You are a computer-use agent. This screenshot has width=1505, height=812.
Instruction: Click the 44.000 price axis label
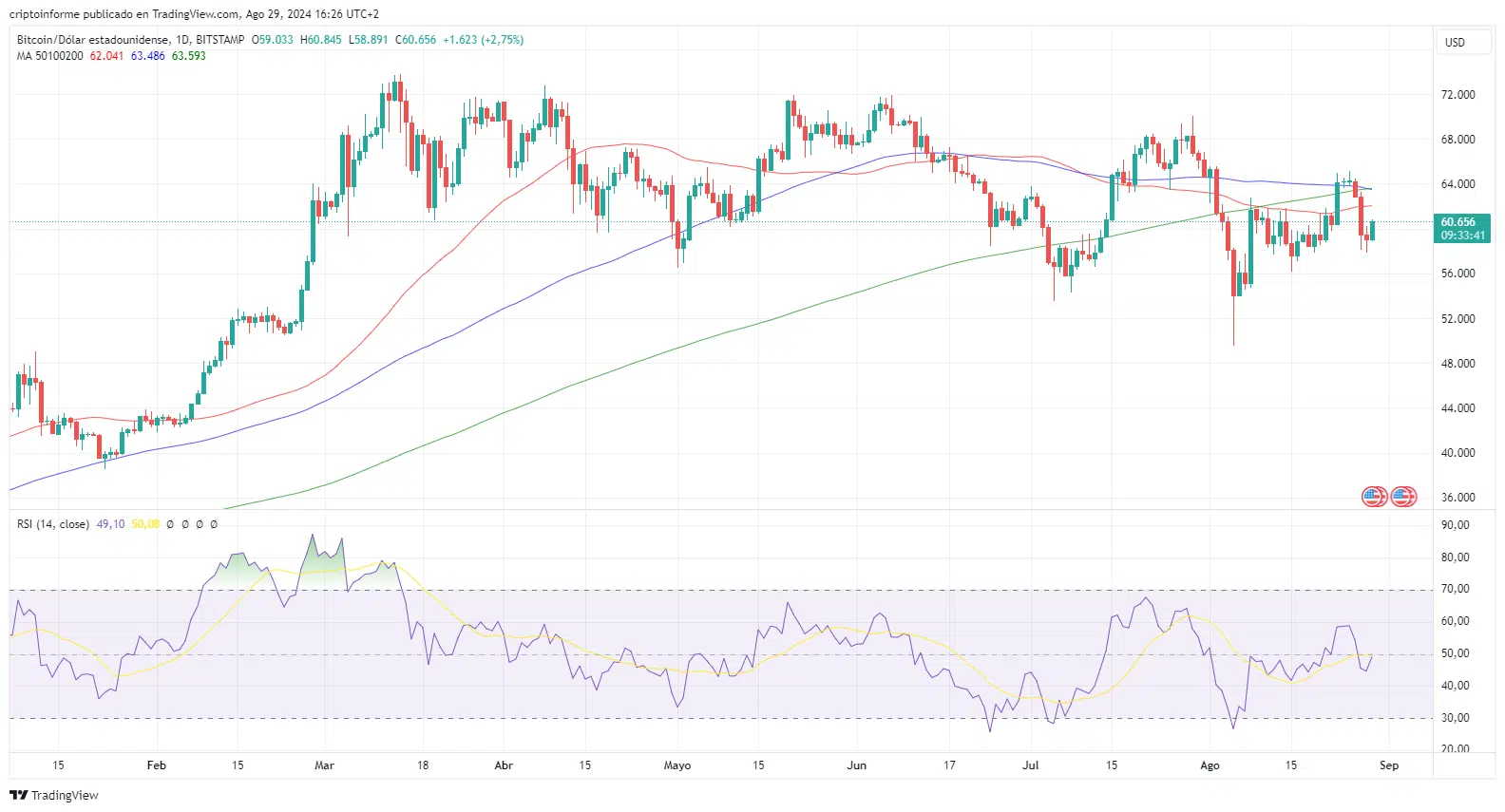point(1458,408)
